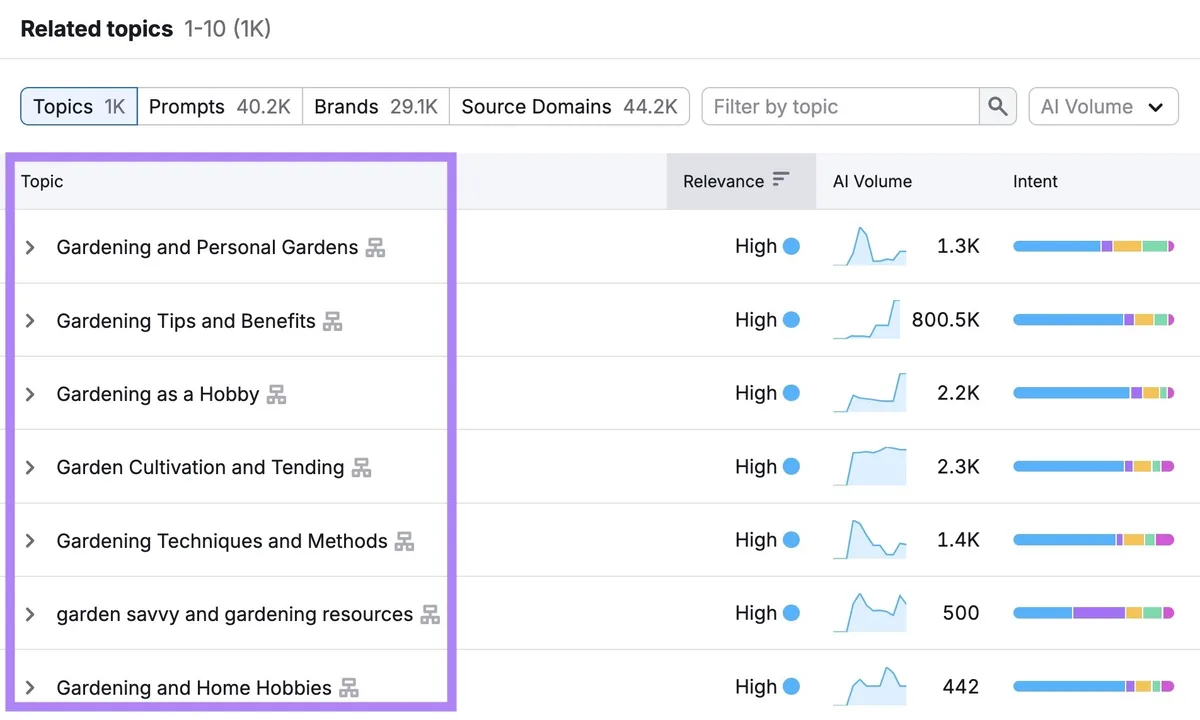Expand the Gardening Techniques and Methods row
The height and width of the screenshot is (720, 1200).
30,541
